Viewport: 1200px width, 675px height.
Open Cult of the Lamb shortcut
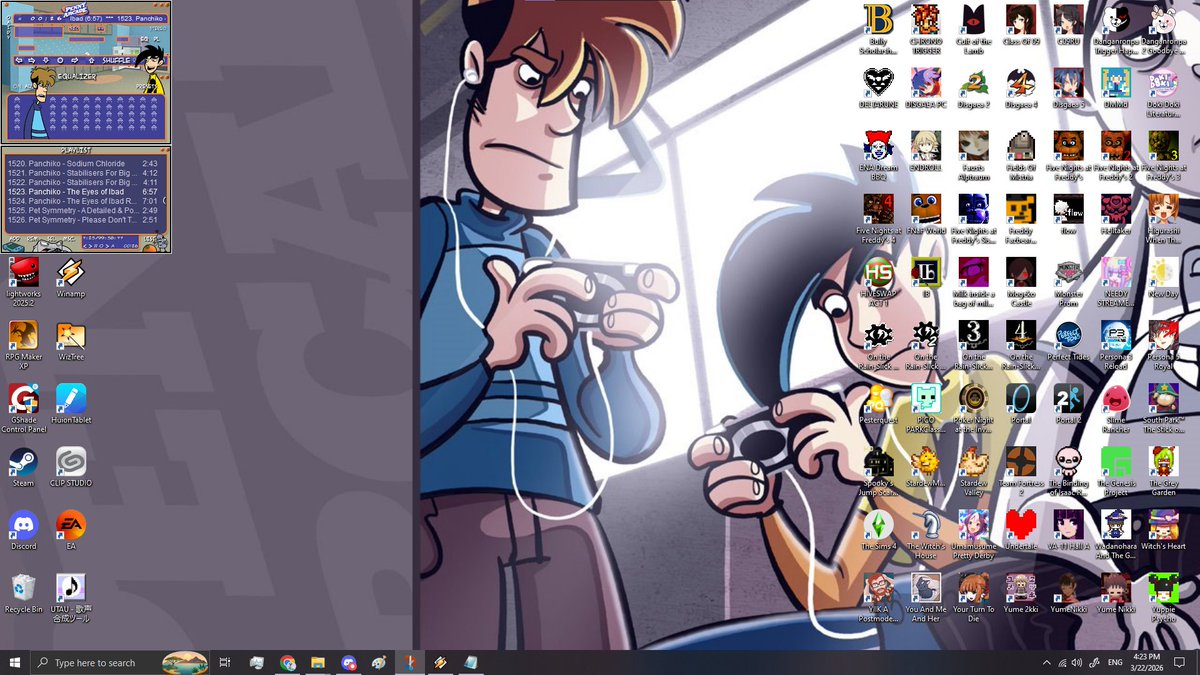[x=974, y=29]
